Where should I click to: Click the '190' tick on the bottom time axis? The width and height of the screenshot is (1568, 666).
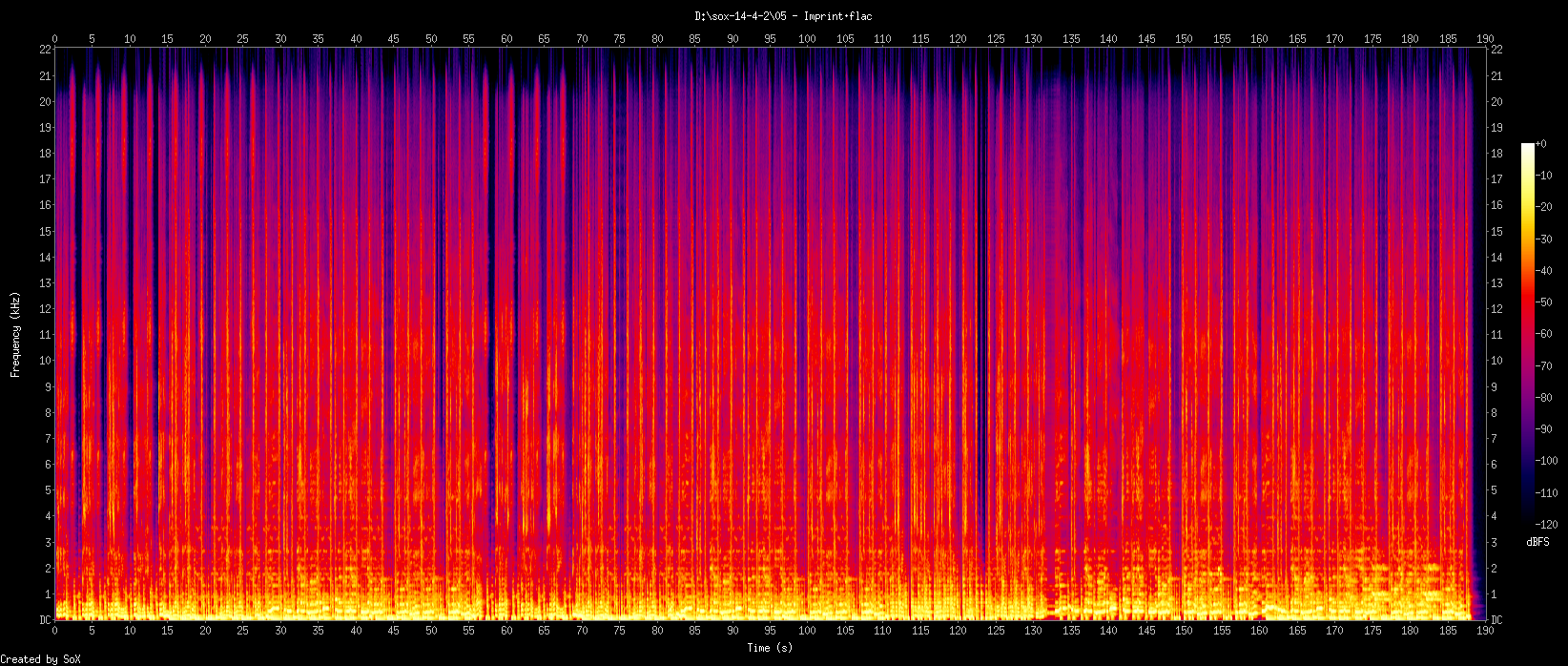pos(1485,632)
